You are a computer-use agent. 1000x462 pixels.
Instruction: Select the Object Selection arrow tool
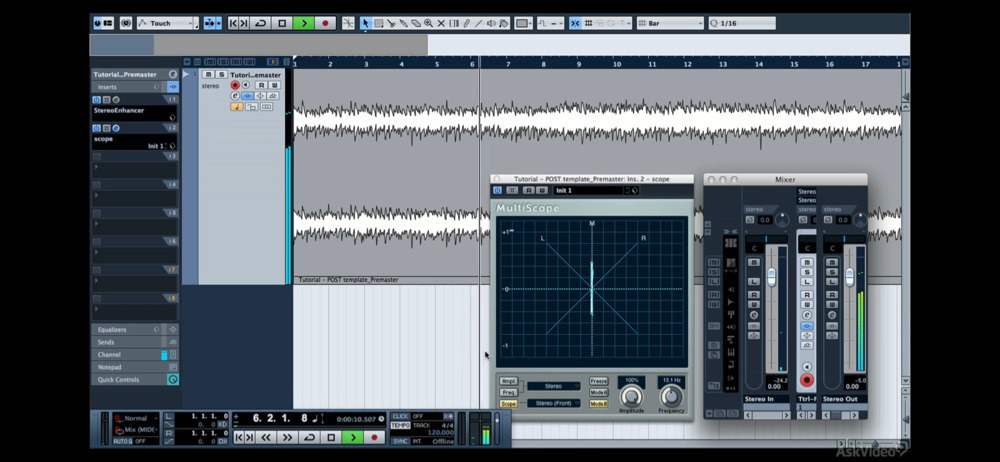pyautogui.click(x=365, y=23)
